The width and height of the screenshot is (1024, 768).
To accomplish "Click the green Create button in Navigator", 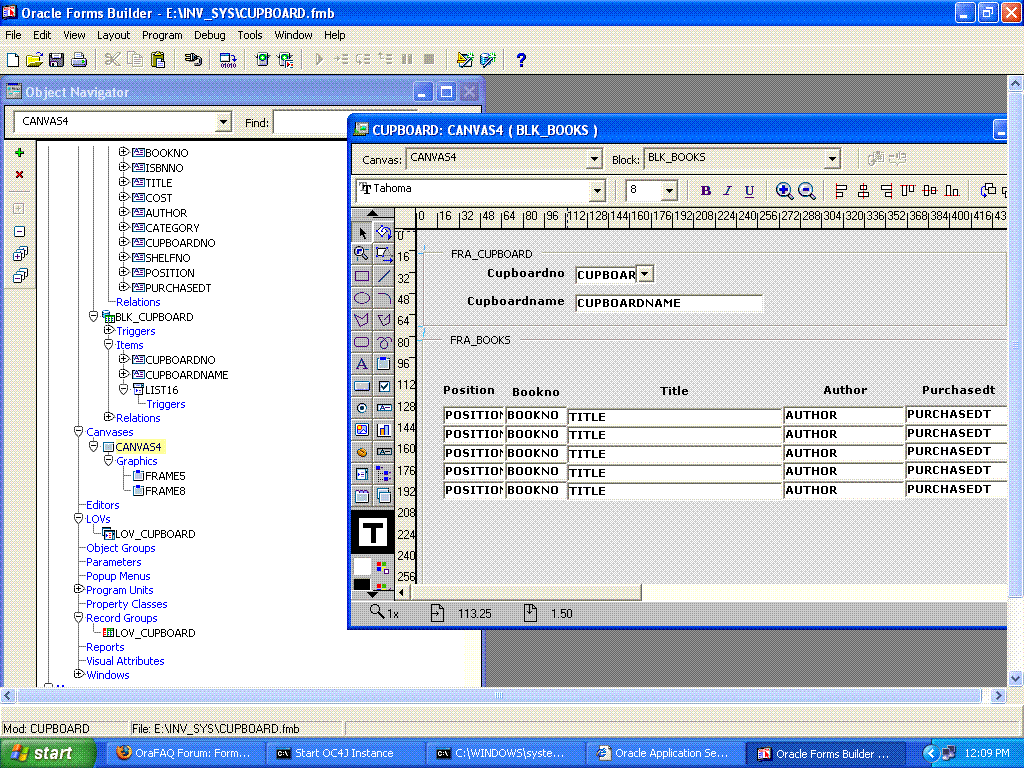I will pyautogui.click(x=19, y=153).
